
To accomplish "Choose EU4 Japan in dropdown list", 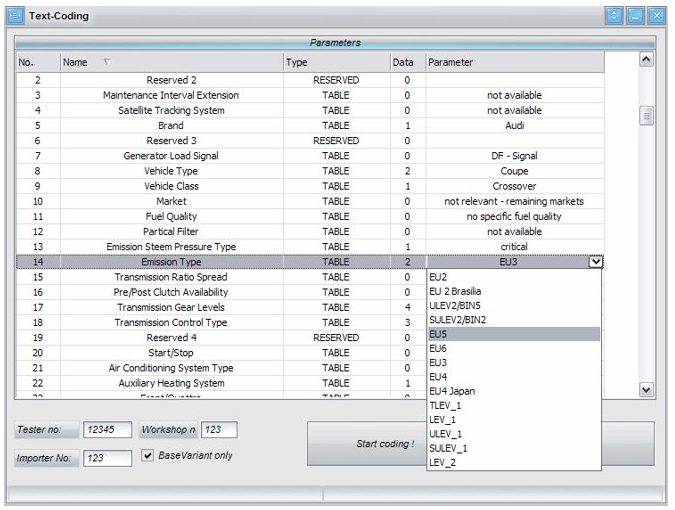I will tap(451, 391).
